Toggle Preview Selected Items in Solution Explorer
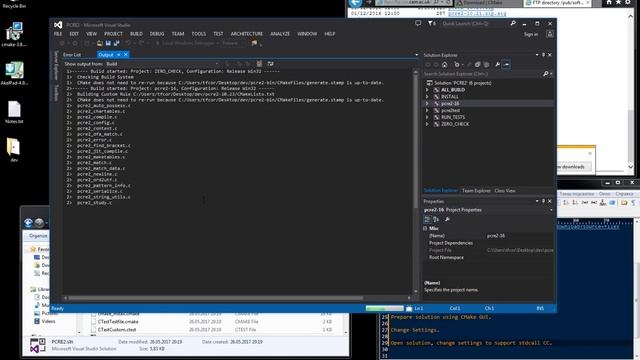Image resolution: width=640 pixels, height=360 pixels. (x=506, y=64)
